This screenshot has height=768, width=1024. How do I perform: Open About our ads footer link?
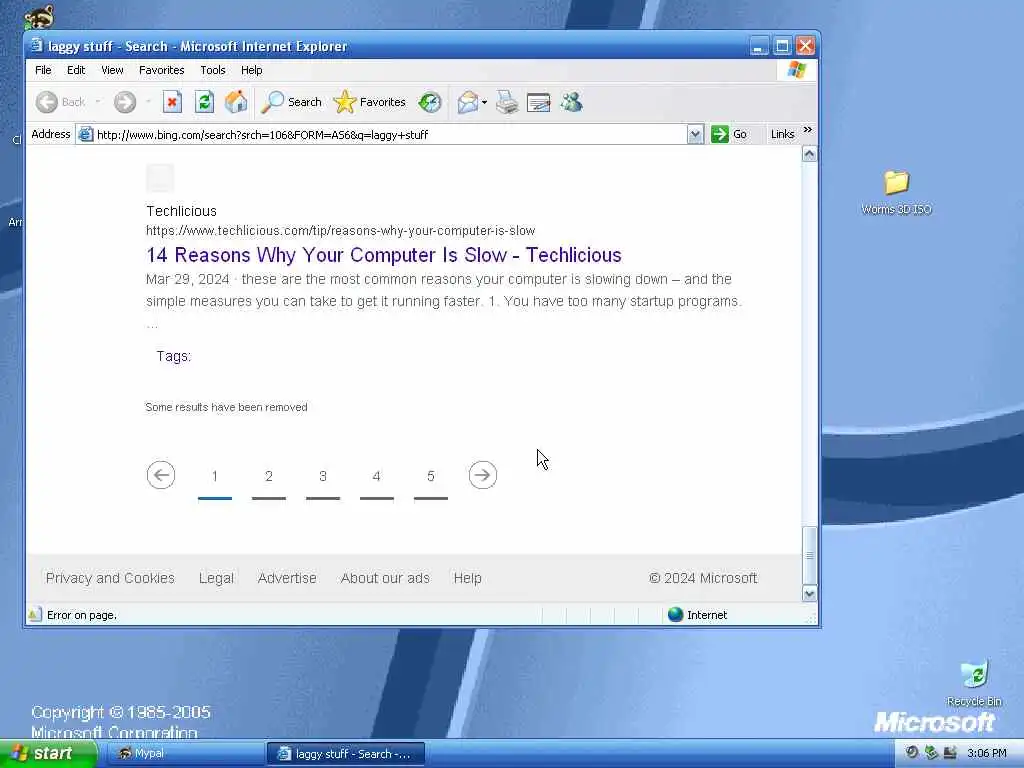tap(385, 578)
